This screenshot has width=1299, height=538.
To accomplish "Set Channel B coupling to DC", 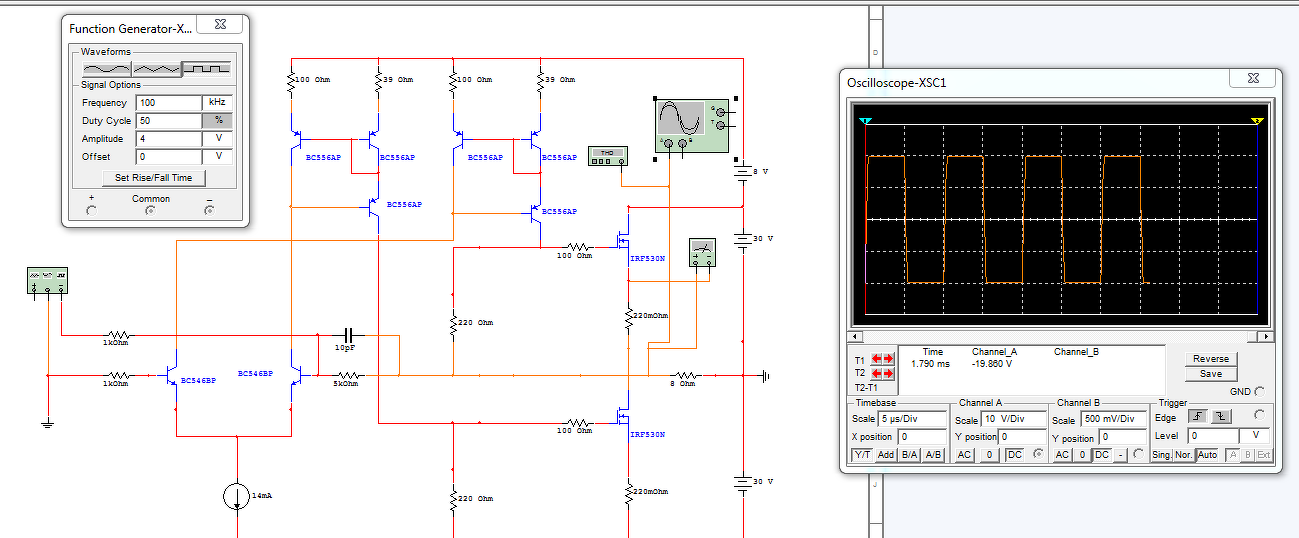I will [1102, 455].
